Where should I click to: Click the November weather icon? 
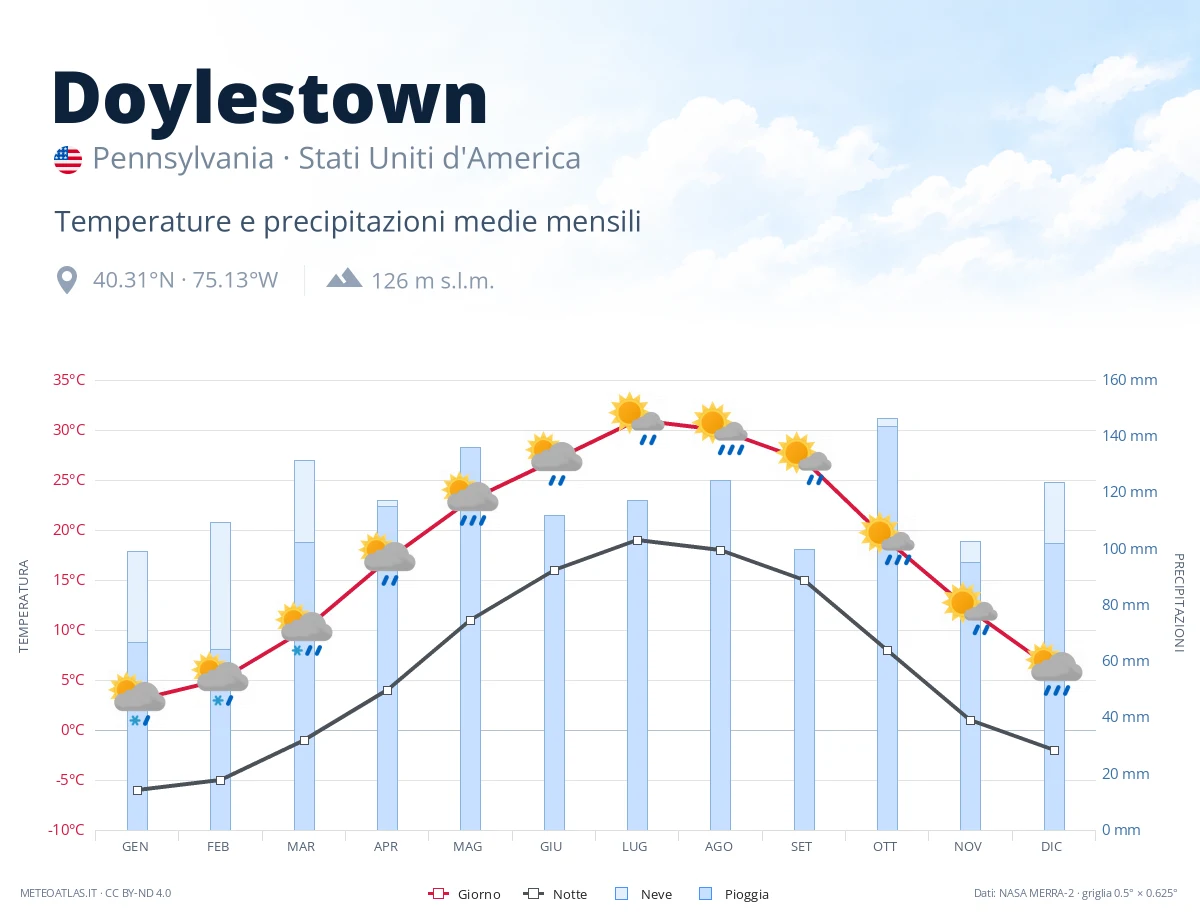(970, 610)
